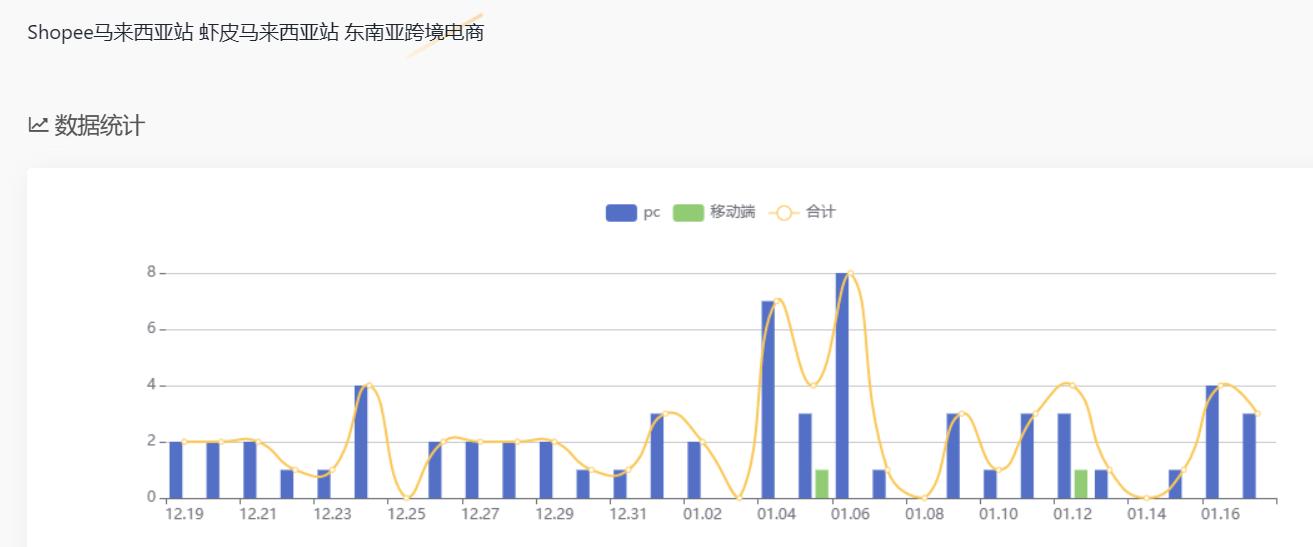1313x547 pixels.
Task: Click the 数据统计 section heading
Action: (99, 125)
